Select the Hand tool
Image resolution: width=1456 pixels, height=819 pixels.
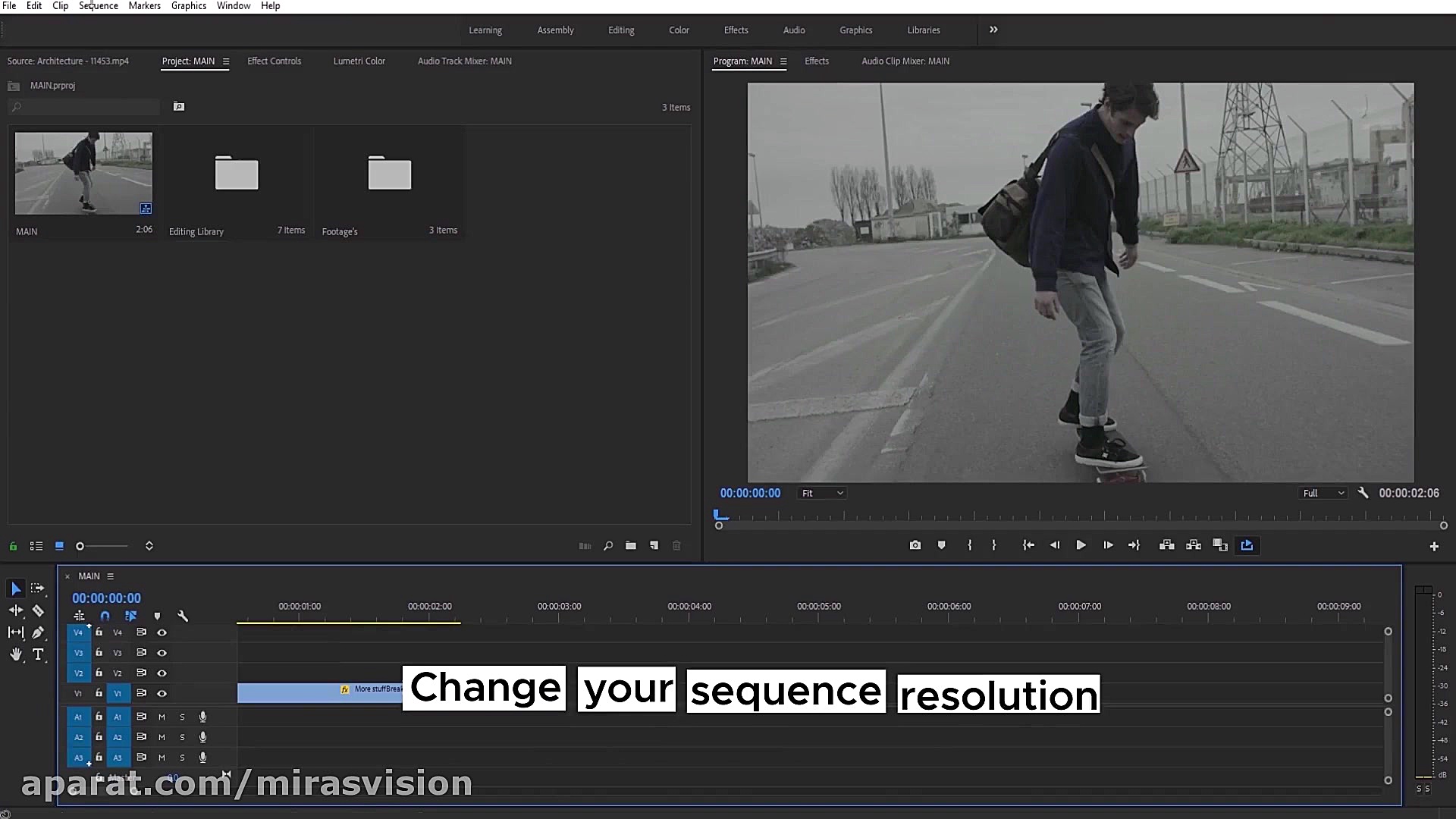click(16, 654)
